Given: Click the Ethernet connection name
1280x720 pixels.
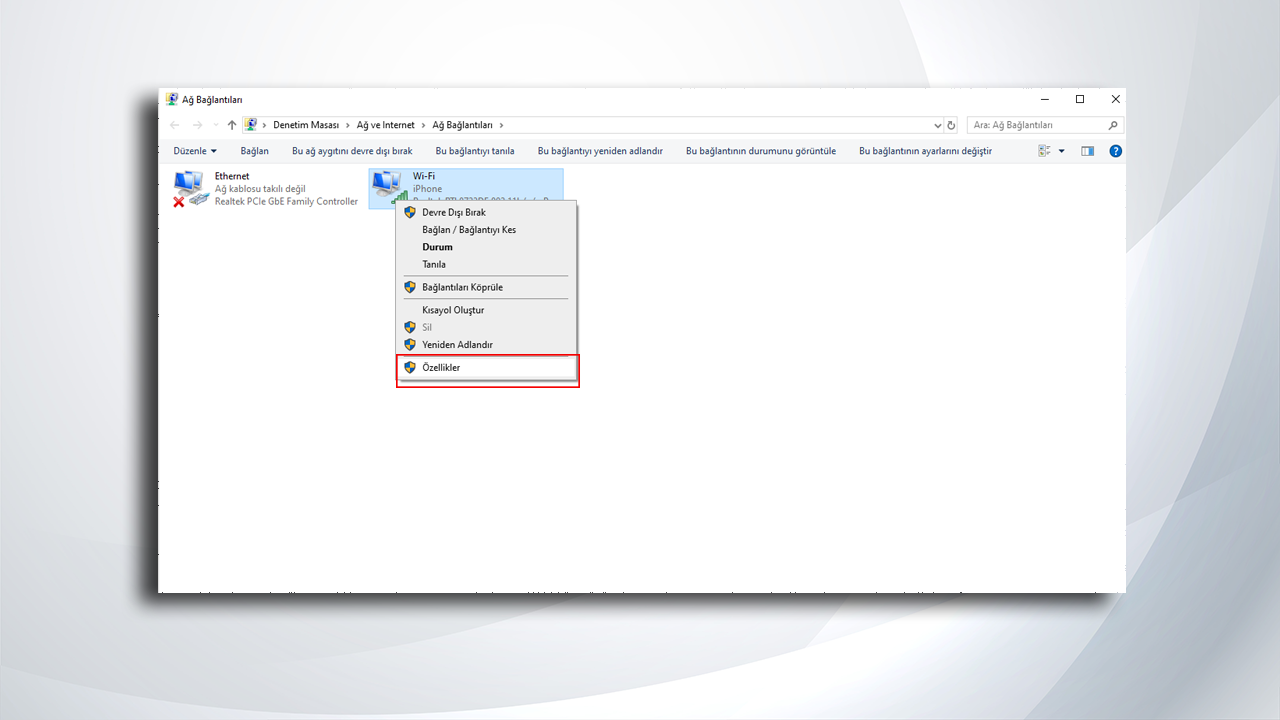Looking at the screenshot, I should (x=232, y=176).
